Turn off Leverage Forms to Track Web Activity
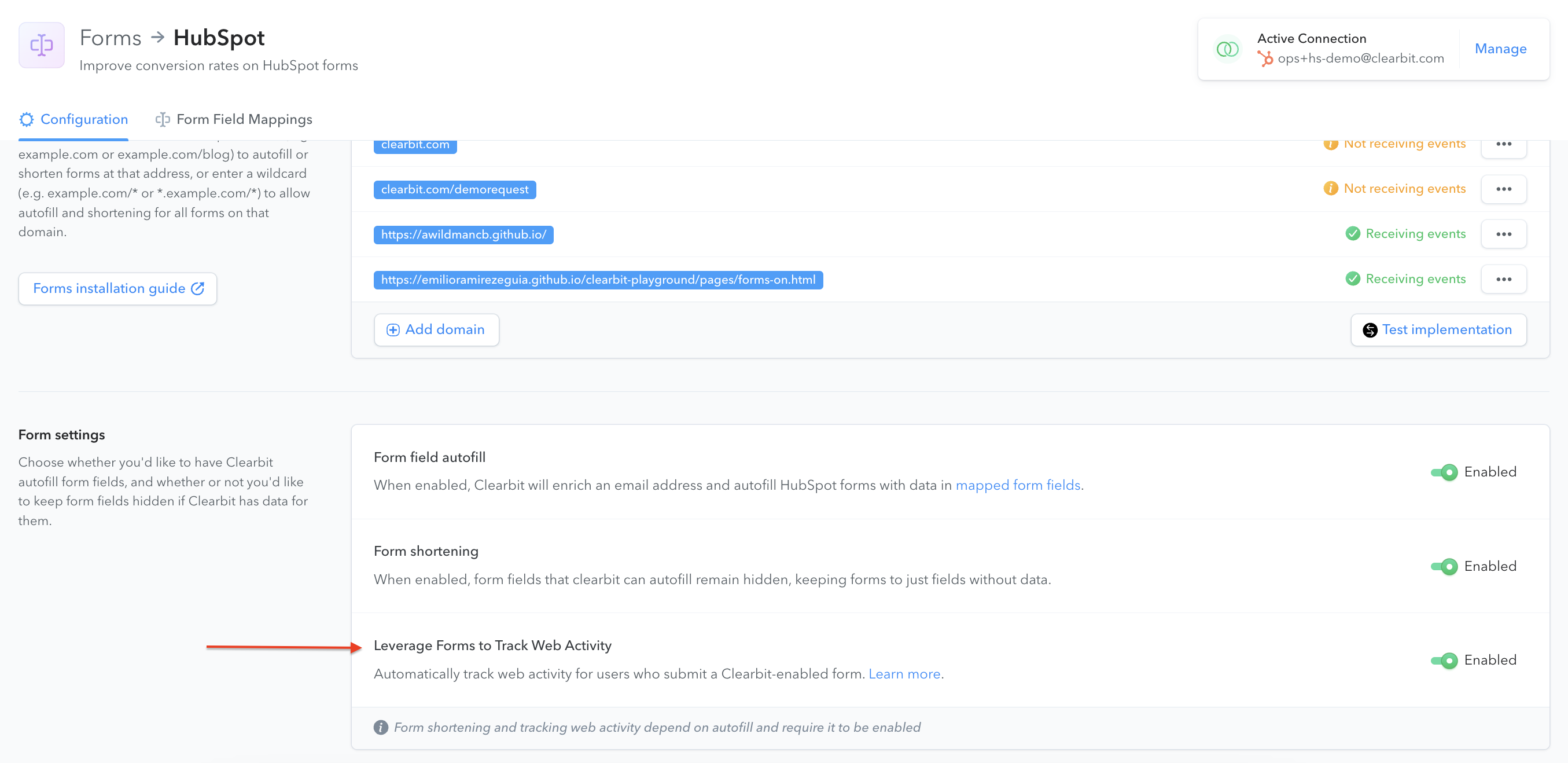Screen dimensions: 1568x763 pyautogui.click(x=1444, y=660)
